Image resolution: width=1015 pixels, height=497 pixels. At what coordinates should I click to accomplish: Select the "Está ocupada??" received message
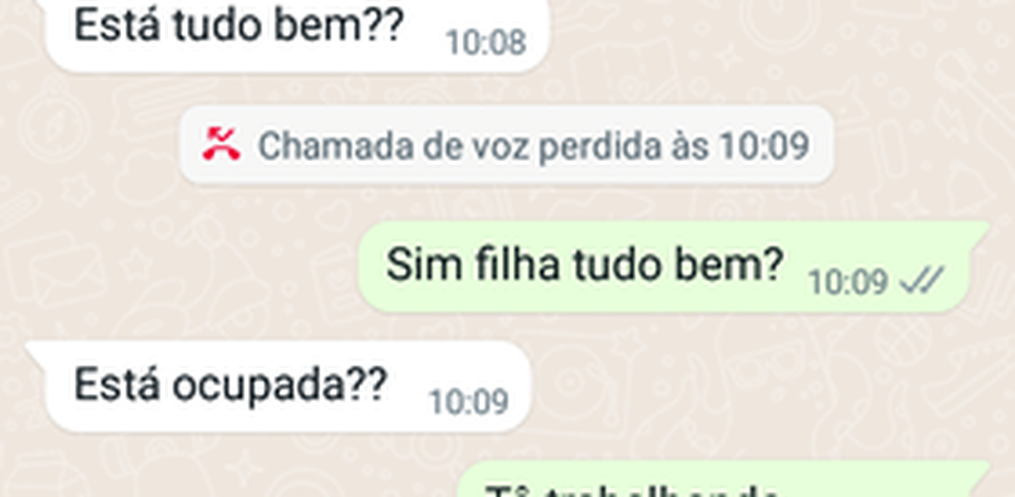278,387
